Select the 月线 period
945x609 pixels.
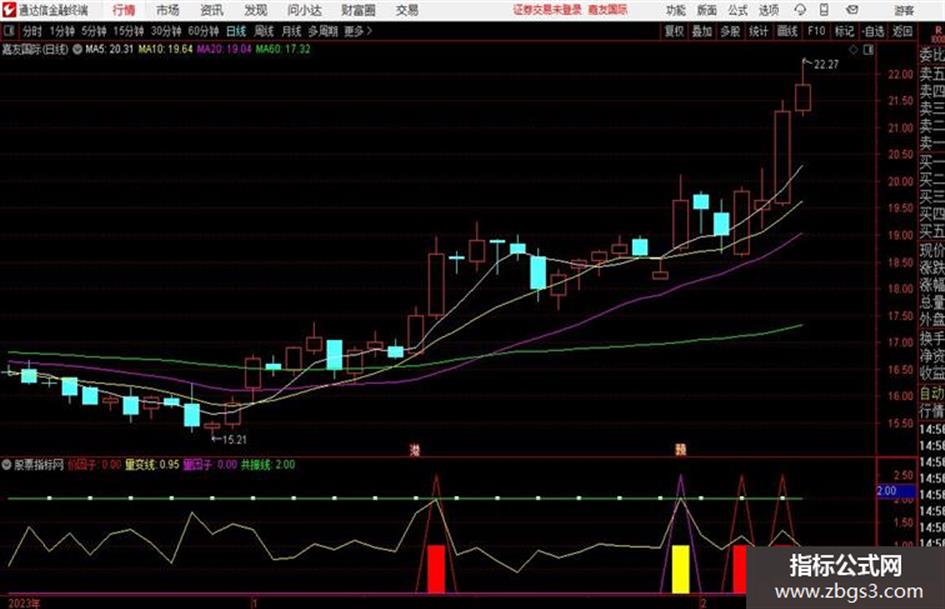coord(292,31)
